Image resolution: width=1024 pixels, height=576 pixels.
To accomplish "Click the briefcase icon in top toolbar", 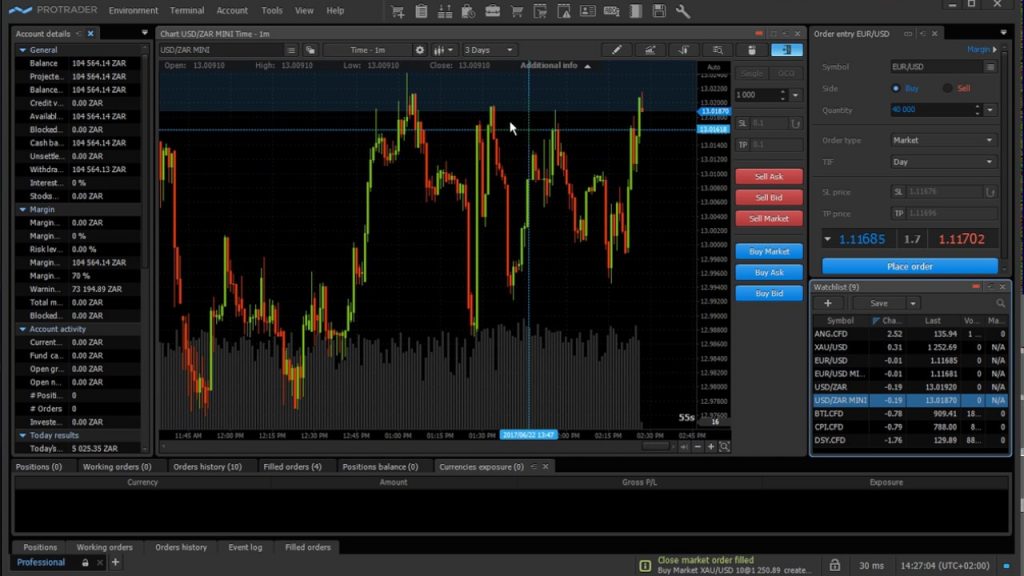I will pos(492,11).
